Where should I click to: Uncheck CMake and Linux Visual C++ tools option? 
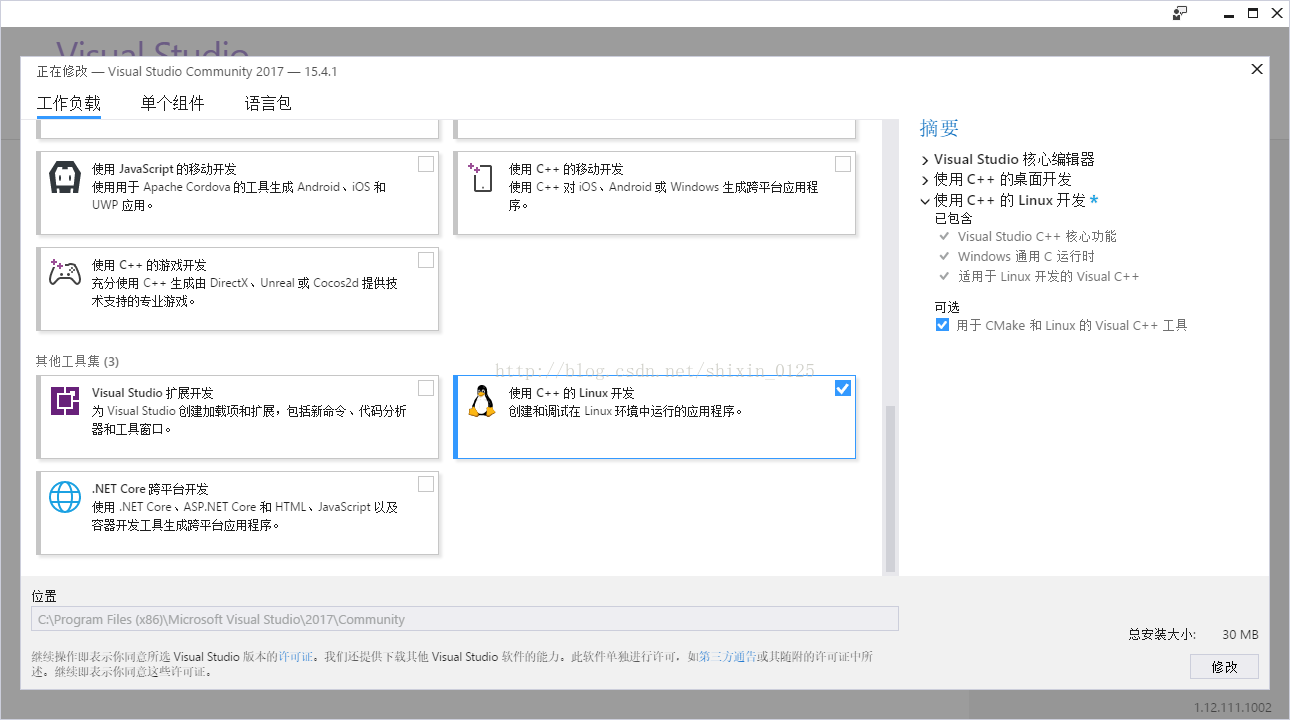click(942, 325)
